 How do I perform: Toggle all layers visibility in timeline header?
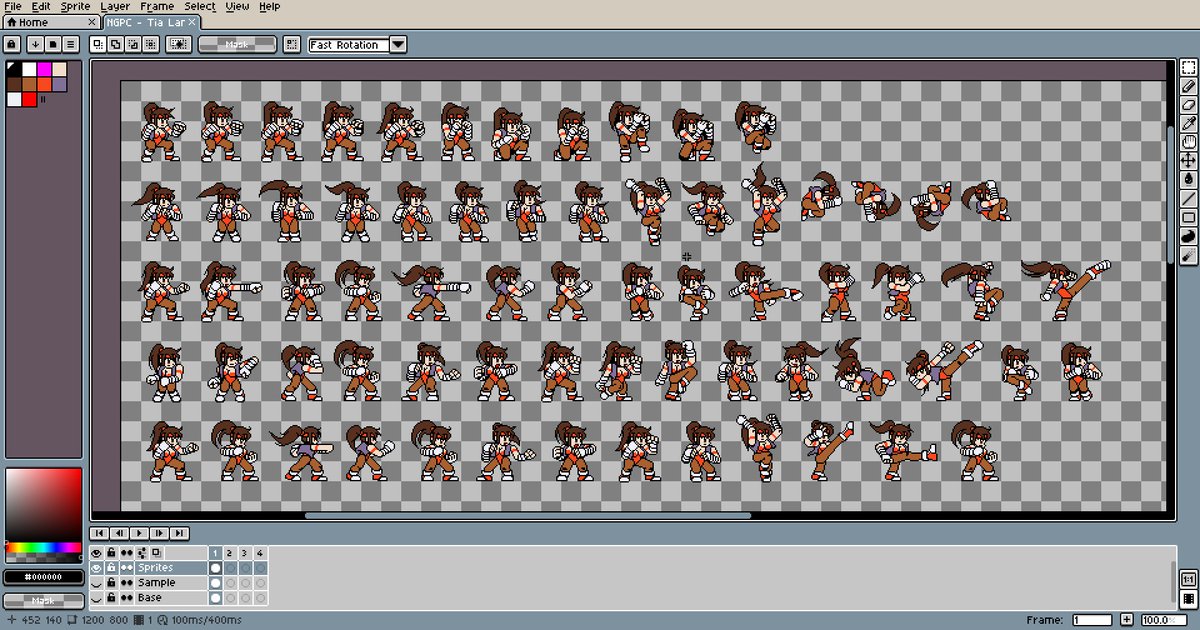click(97, 552)
